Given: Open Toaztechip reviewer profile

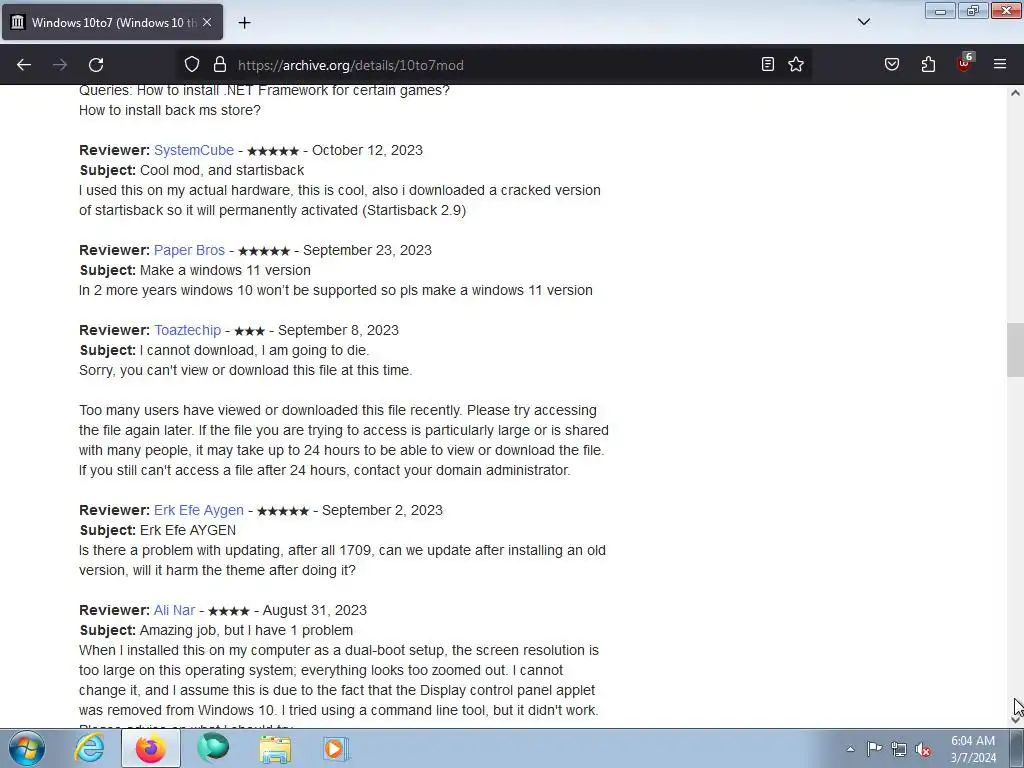Looking at the screenshot, I should tap(187, 330).
